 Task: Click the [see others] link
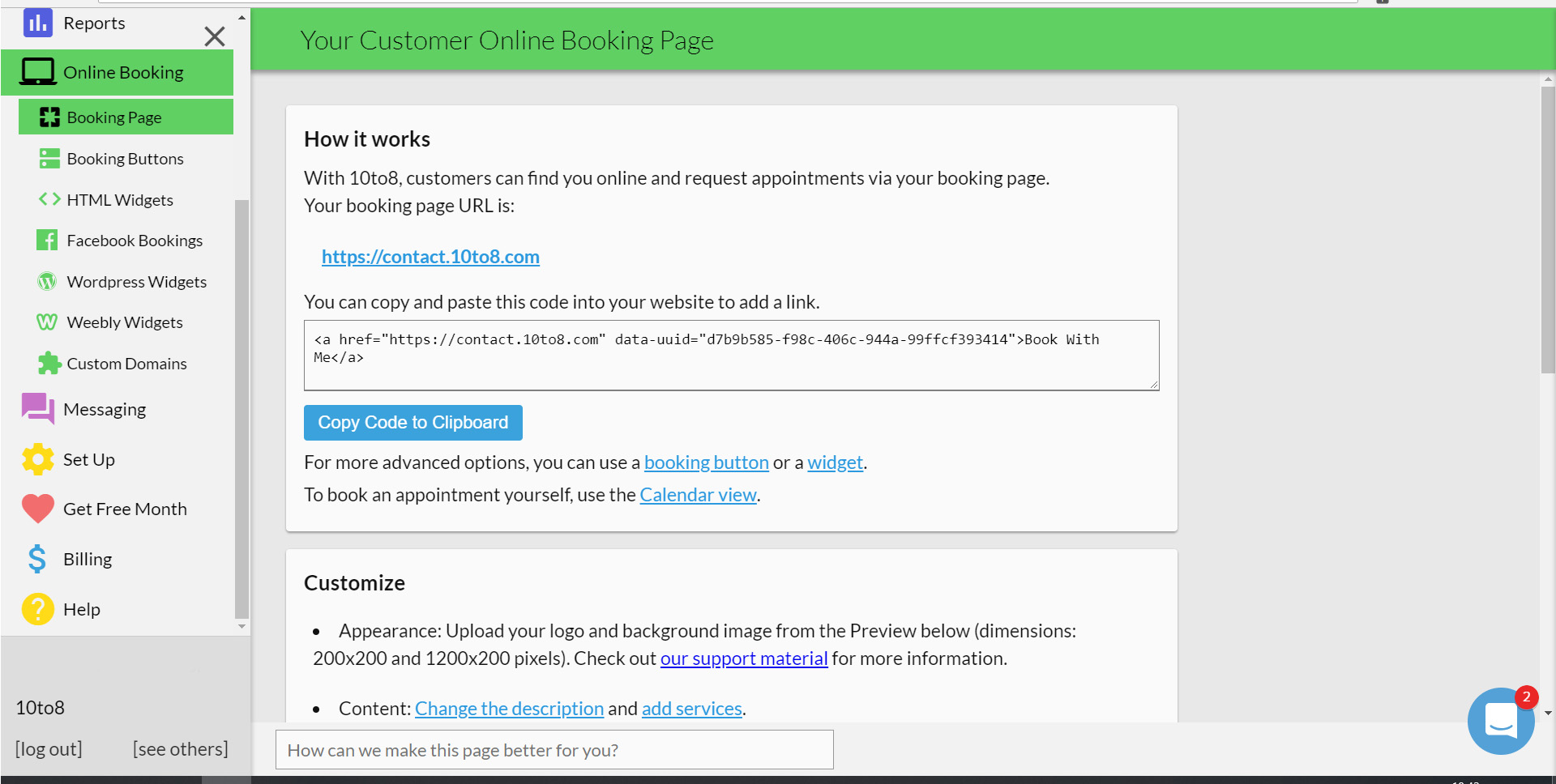click(181, 749)
